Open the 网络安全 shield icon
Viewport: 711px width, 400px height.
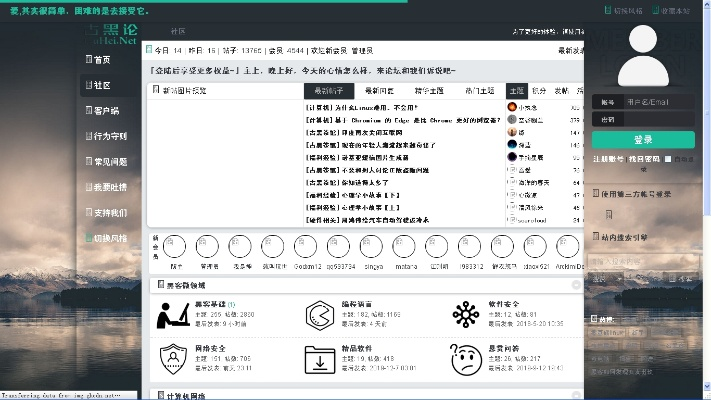[174, 357]
